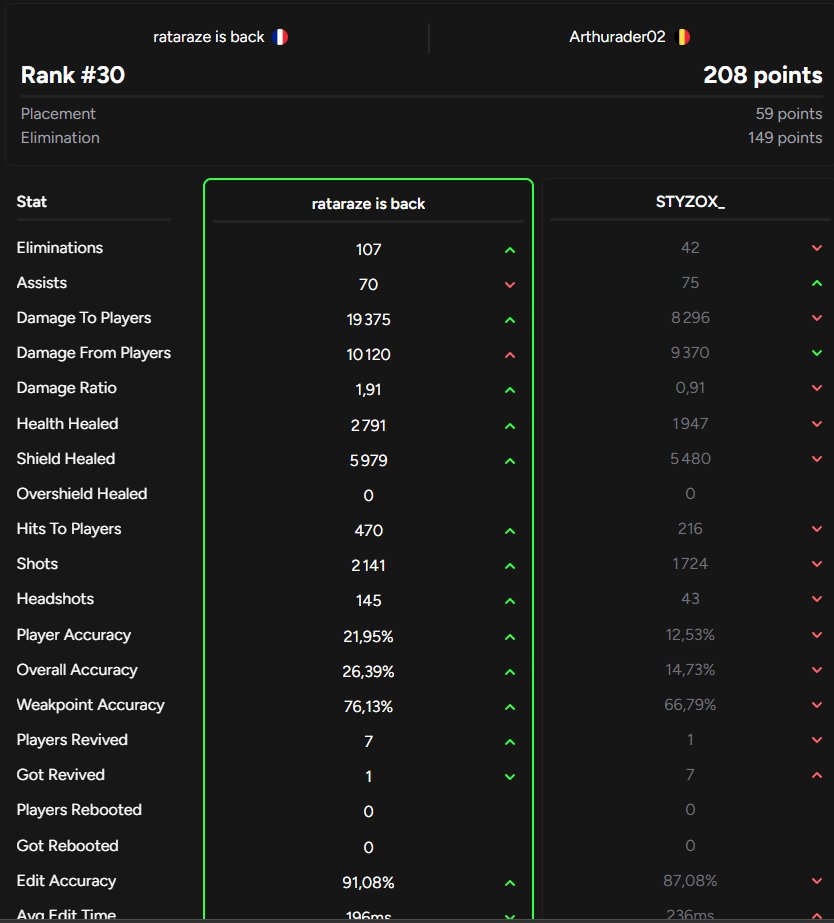This screenshot has height=923, width=834.
Task: Open team member rataraze is back in header
Action: click(208, 37)
